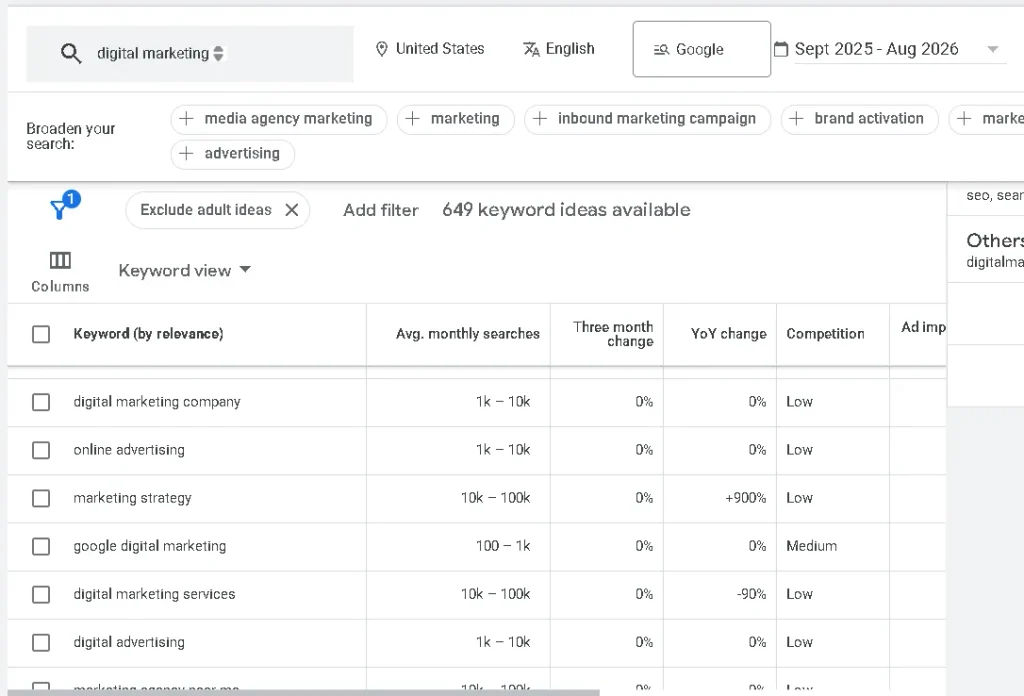This screenshot has height=696, width=1024.
Task: Click keyword online advertising
Action: 129,451
